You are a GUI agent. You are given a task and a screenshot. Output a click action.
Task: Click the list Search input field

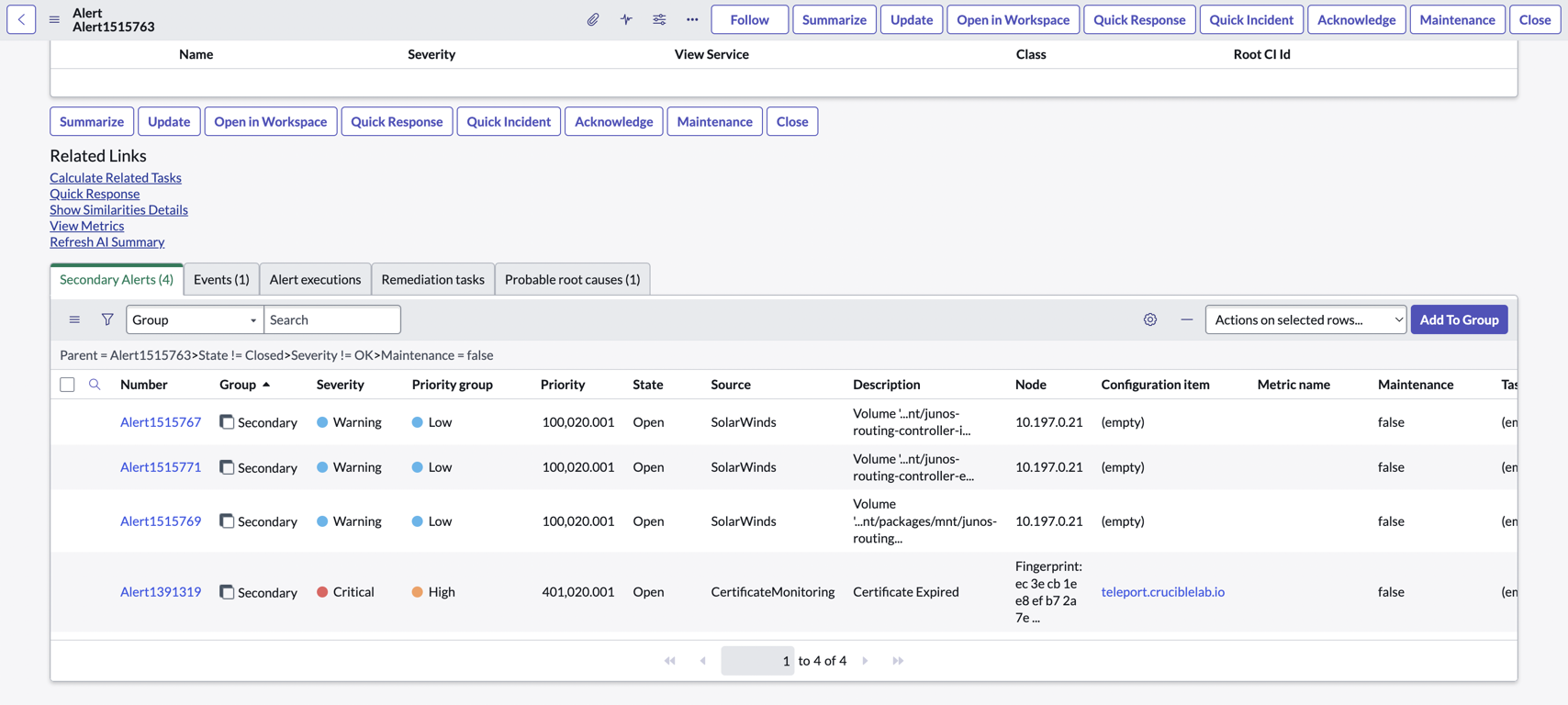click(x=332, y=319)
